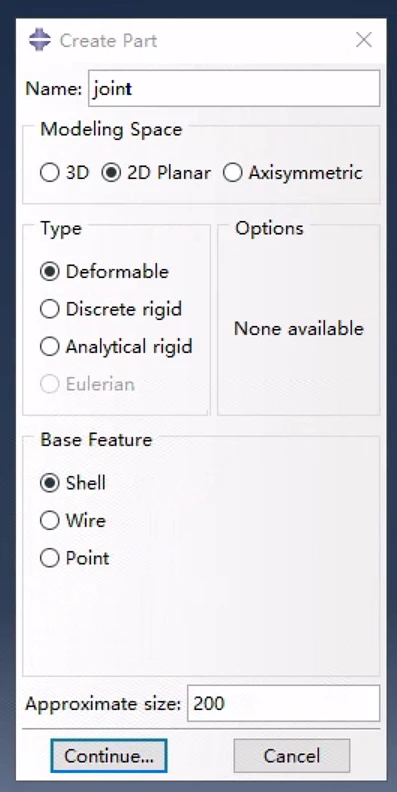The width and height of the screenshot is (397, 792).
Task: Close the Create Part dialog
Action: (364, 40)
